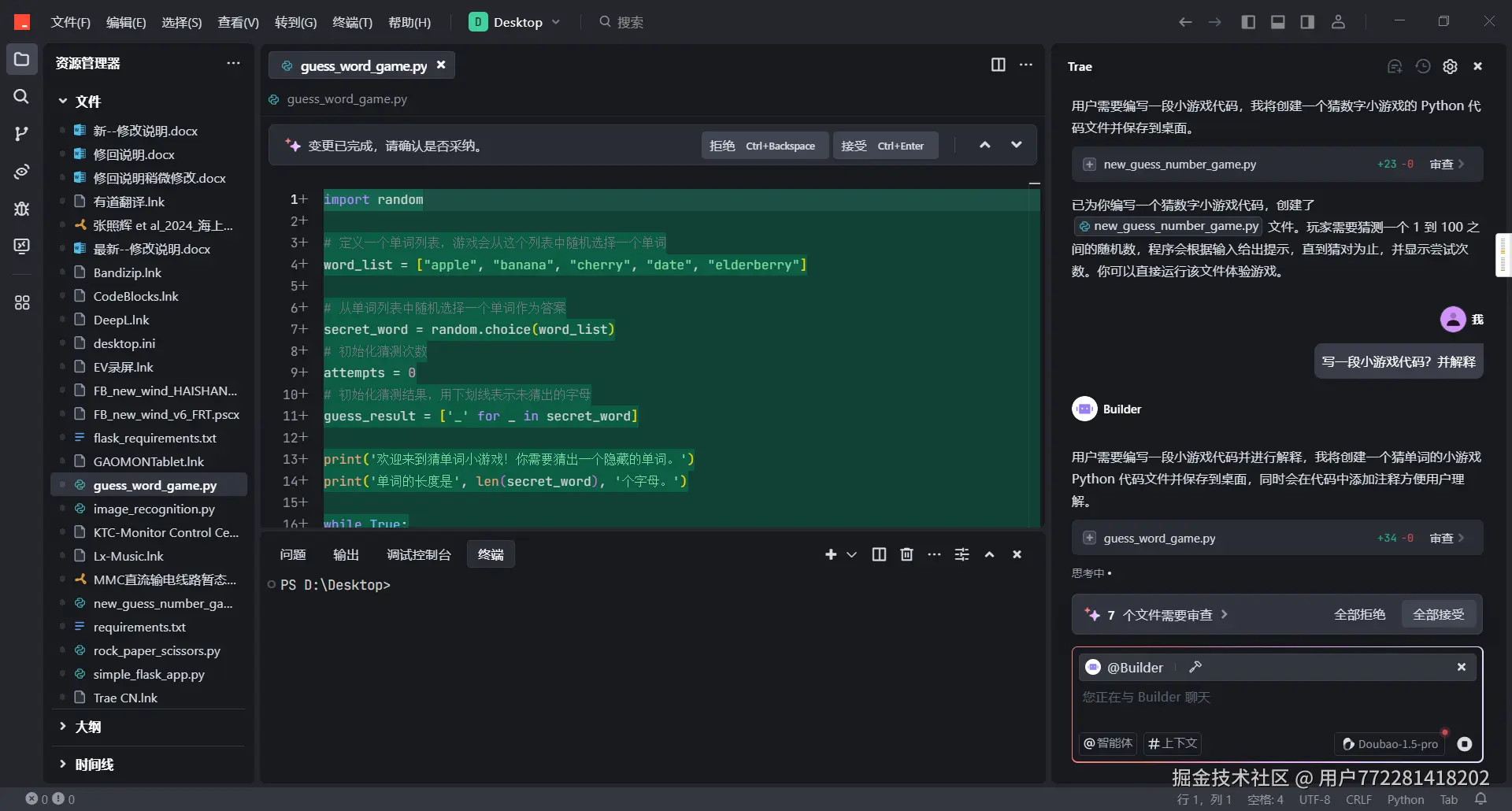Click the split editor icon

point(998,65)
